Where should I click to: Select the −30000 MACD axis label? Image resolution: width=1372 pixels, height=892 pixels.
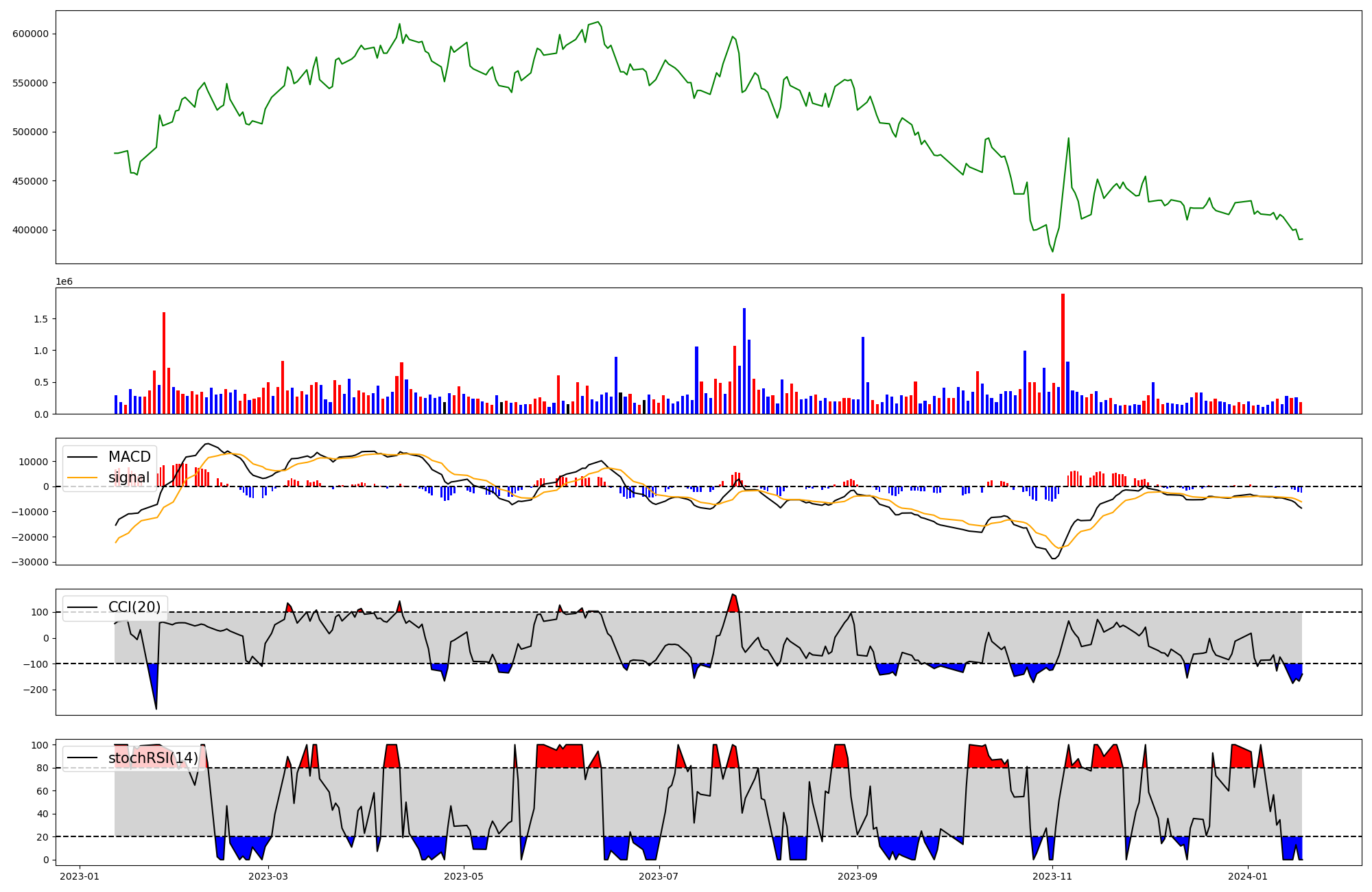pos(29,562)
